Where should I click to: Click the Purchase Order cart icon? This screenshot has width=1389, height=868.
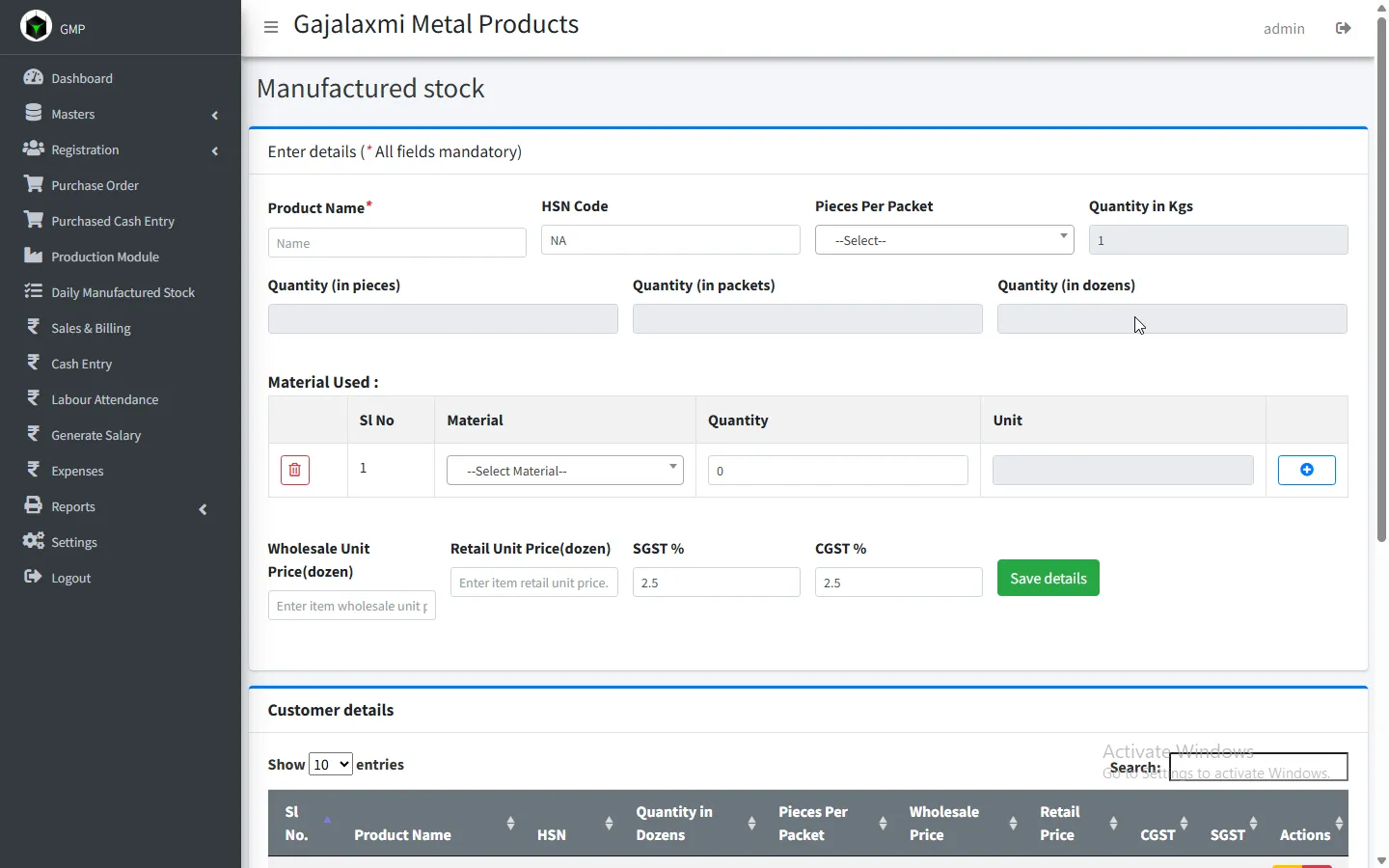34,184
